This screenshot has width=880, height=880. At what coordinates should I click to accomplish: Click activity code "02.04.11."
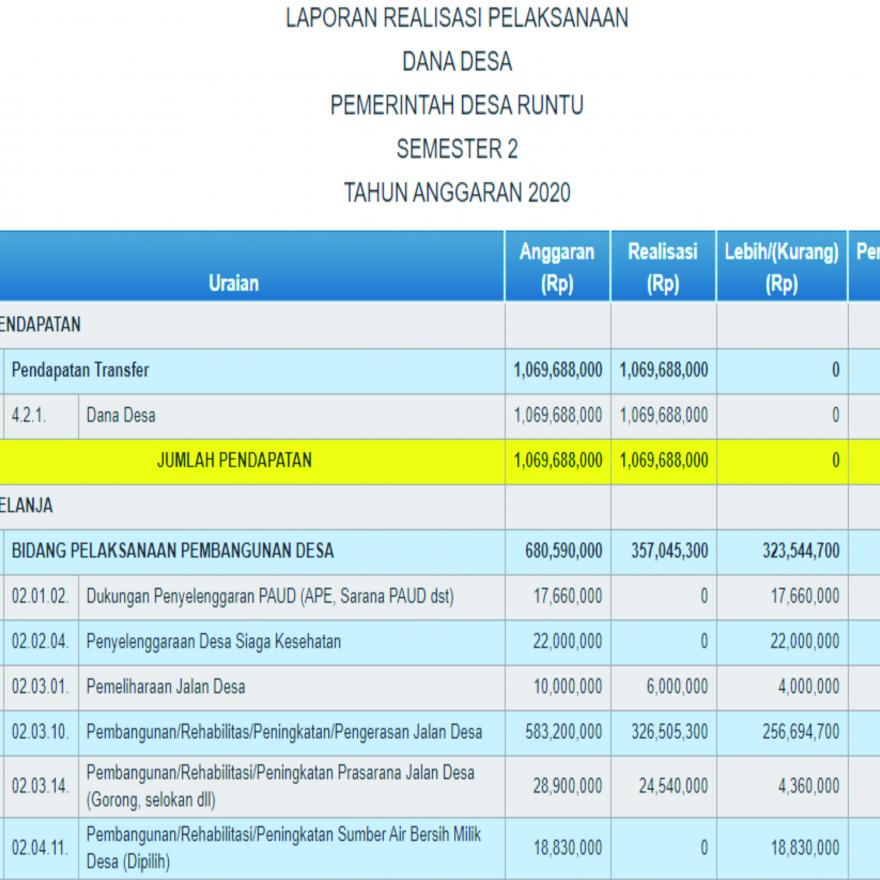click(40, 848)
